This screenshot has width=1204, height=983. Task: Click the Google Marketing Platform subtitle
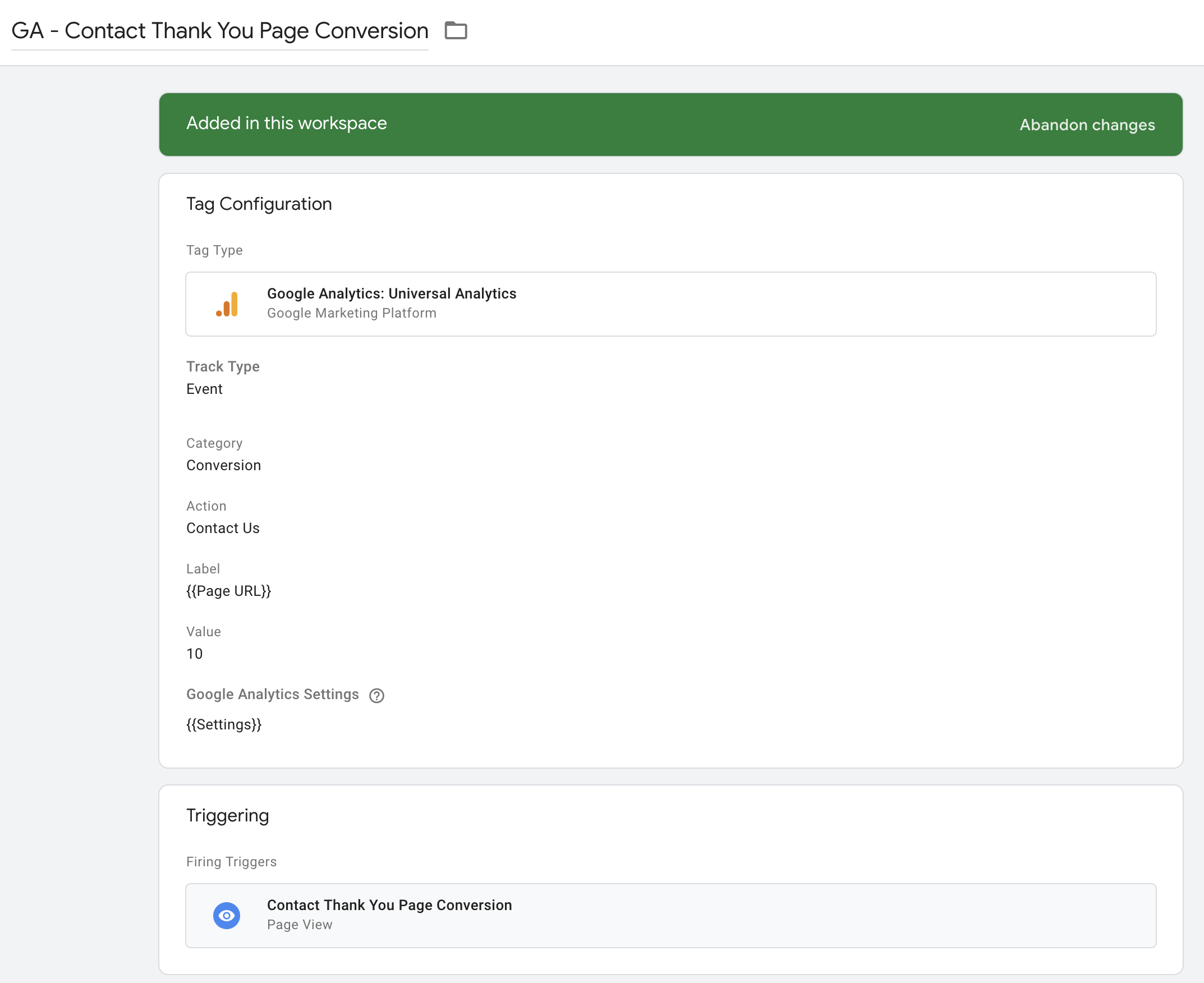pos(352,313)
